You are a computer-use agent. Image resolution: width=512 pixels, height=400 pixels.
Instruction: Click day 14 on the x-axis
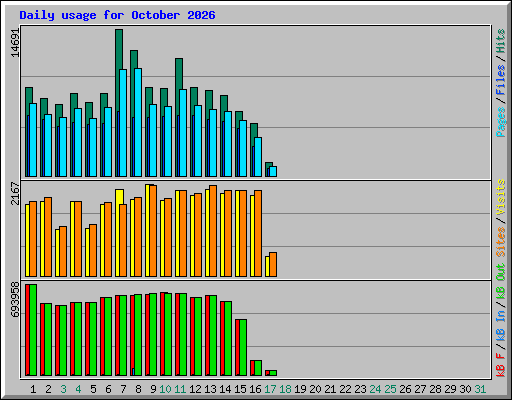[225, 389]
